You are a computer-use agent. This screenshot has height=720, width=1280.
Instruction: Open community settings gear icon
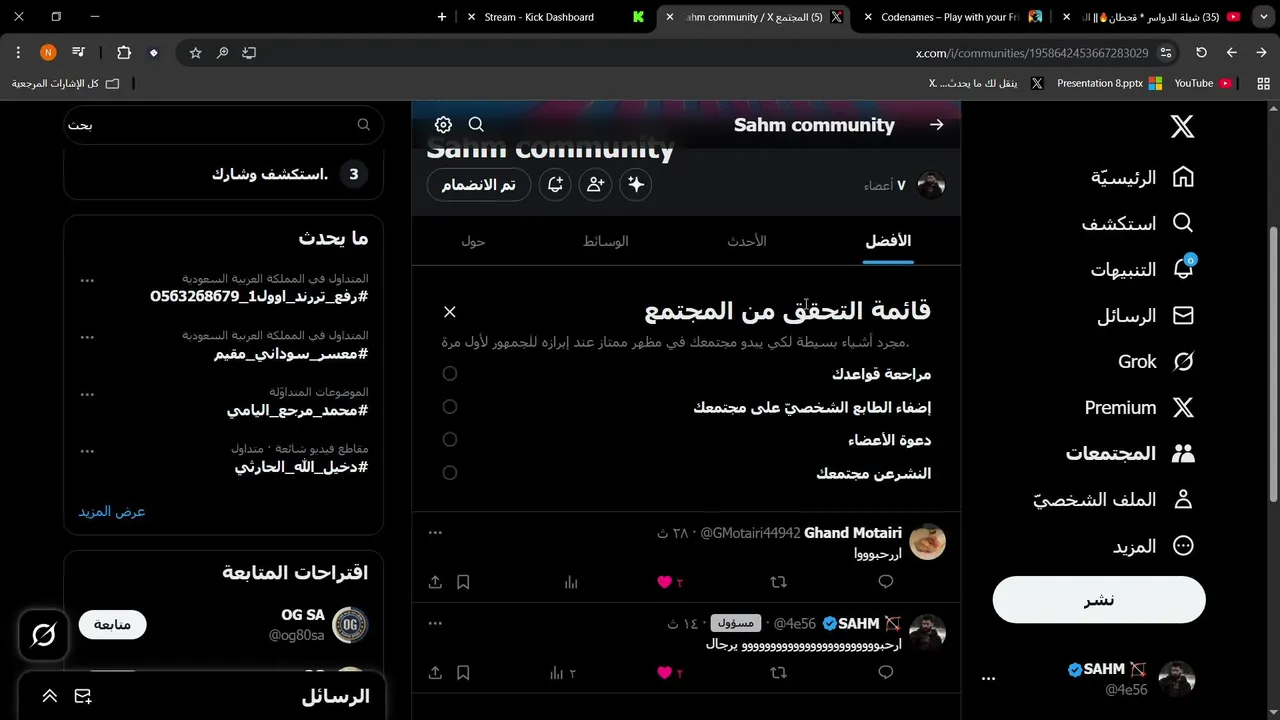click(443, 124)
